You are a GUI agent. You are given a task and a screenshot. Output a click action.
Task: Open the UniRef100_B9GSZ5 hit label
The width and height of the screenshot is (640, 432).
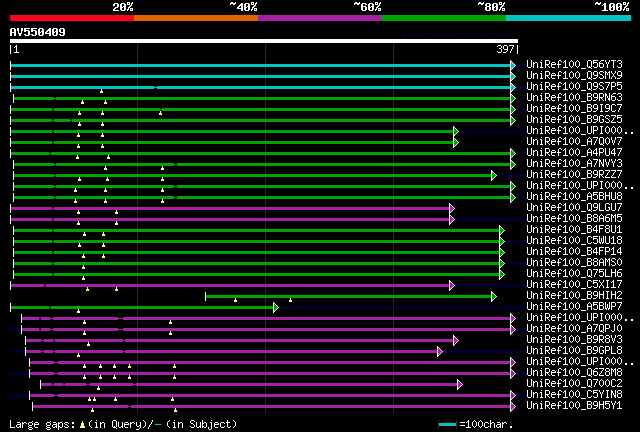574,120
